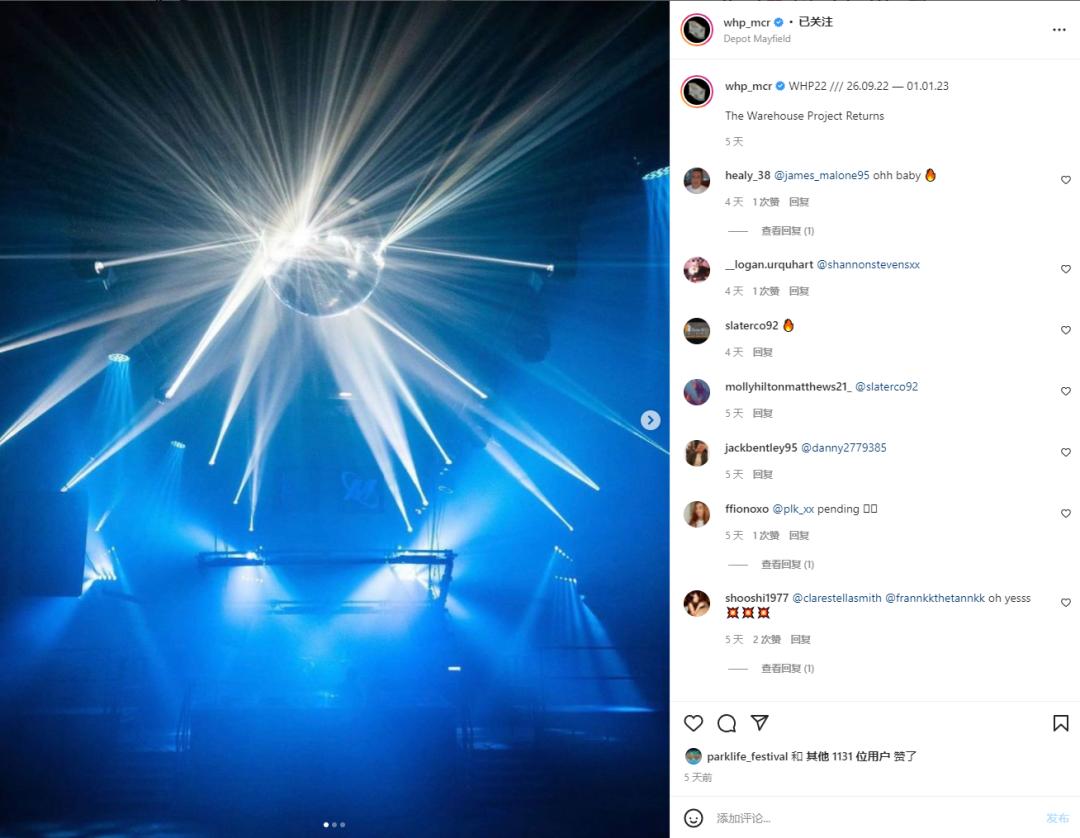Image resolution: width=1080 pixels, height=838 pixels.
Task: Expand replies under shooshi1977's comment
Action: coord(787,669)
